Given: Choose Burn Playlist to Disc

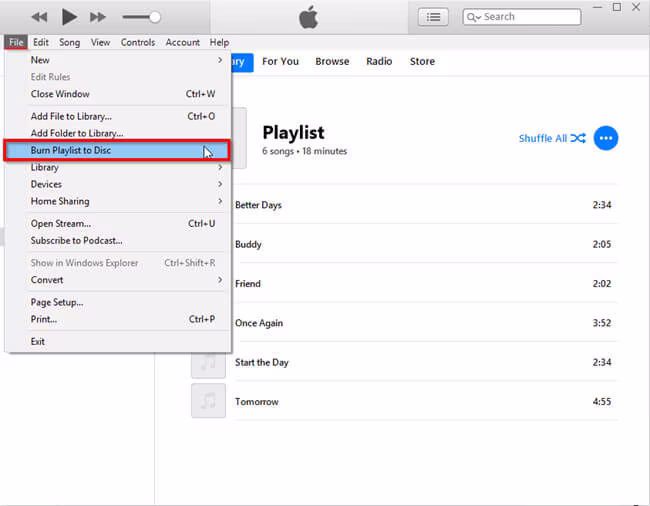Looking at the screenshot, I should 116,150.
